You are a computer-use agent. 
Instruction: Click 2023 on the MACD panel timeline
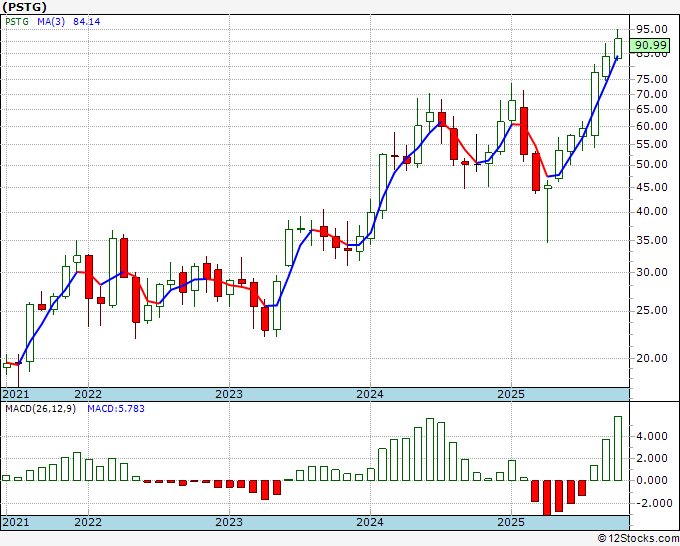229,522
